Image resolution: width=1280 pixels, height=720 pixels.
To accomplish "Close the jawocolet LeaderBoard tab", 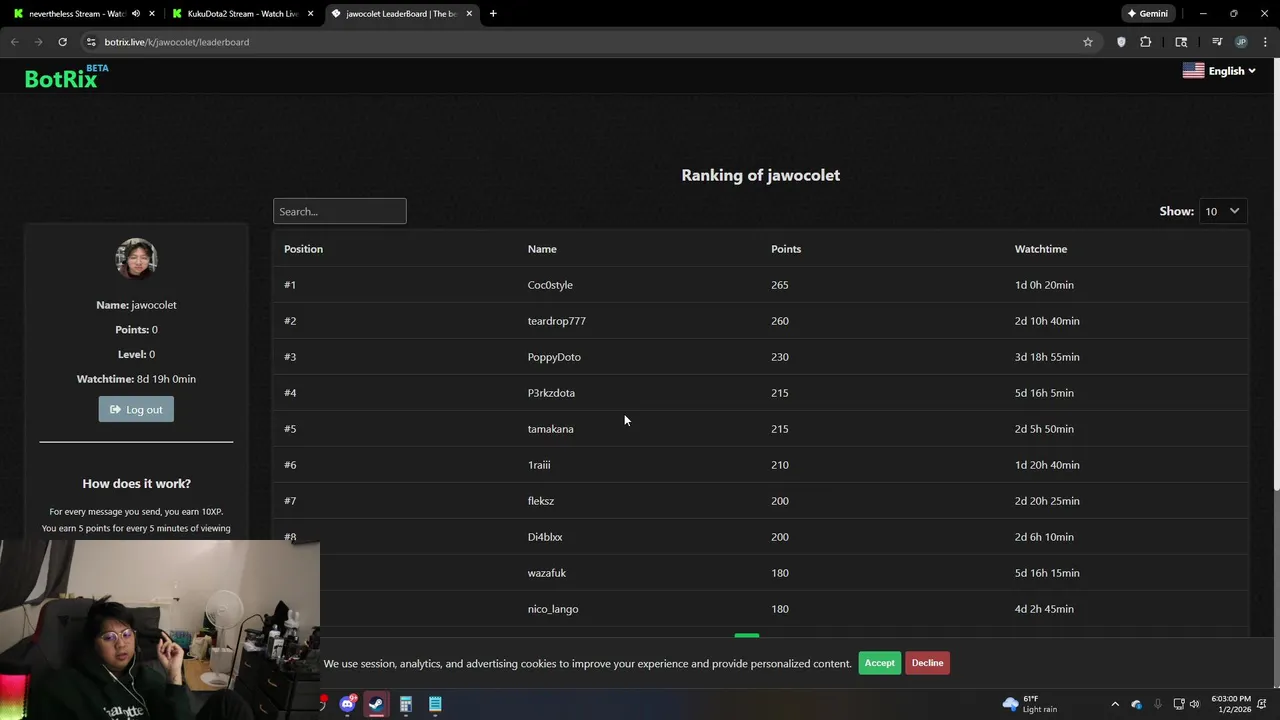I will (469, 14).
